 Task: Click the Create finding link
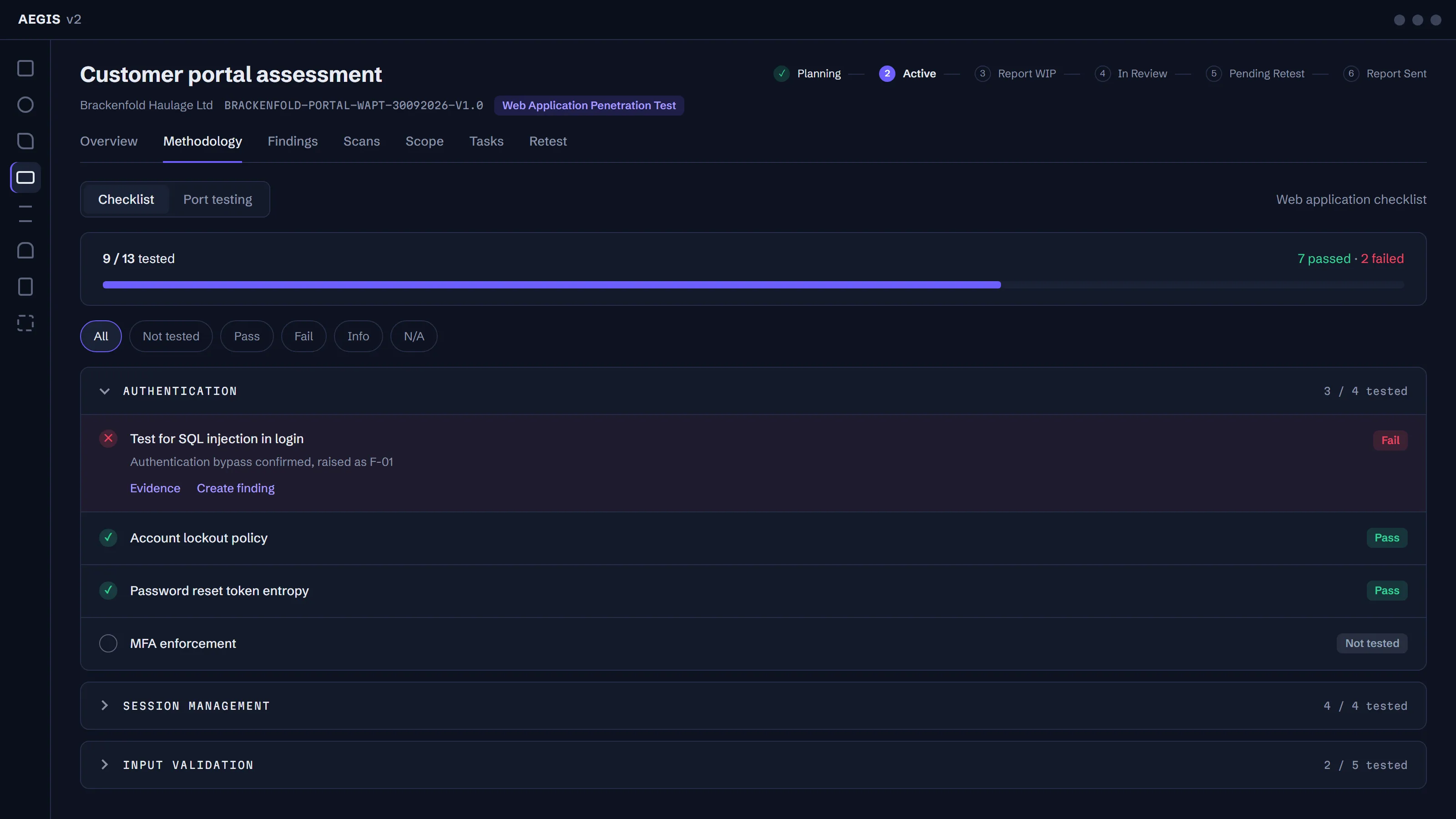(236, 488)
